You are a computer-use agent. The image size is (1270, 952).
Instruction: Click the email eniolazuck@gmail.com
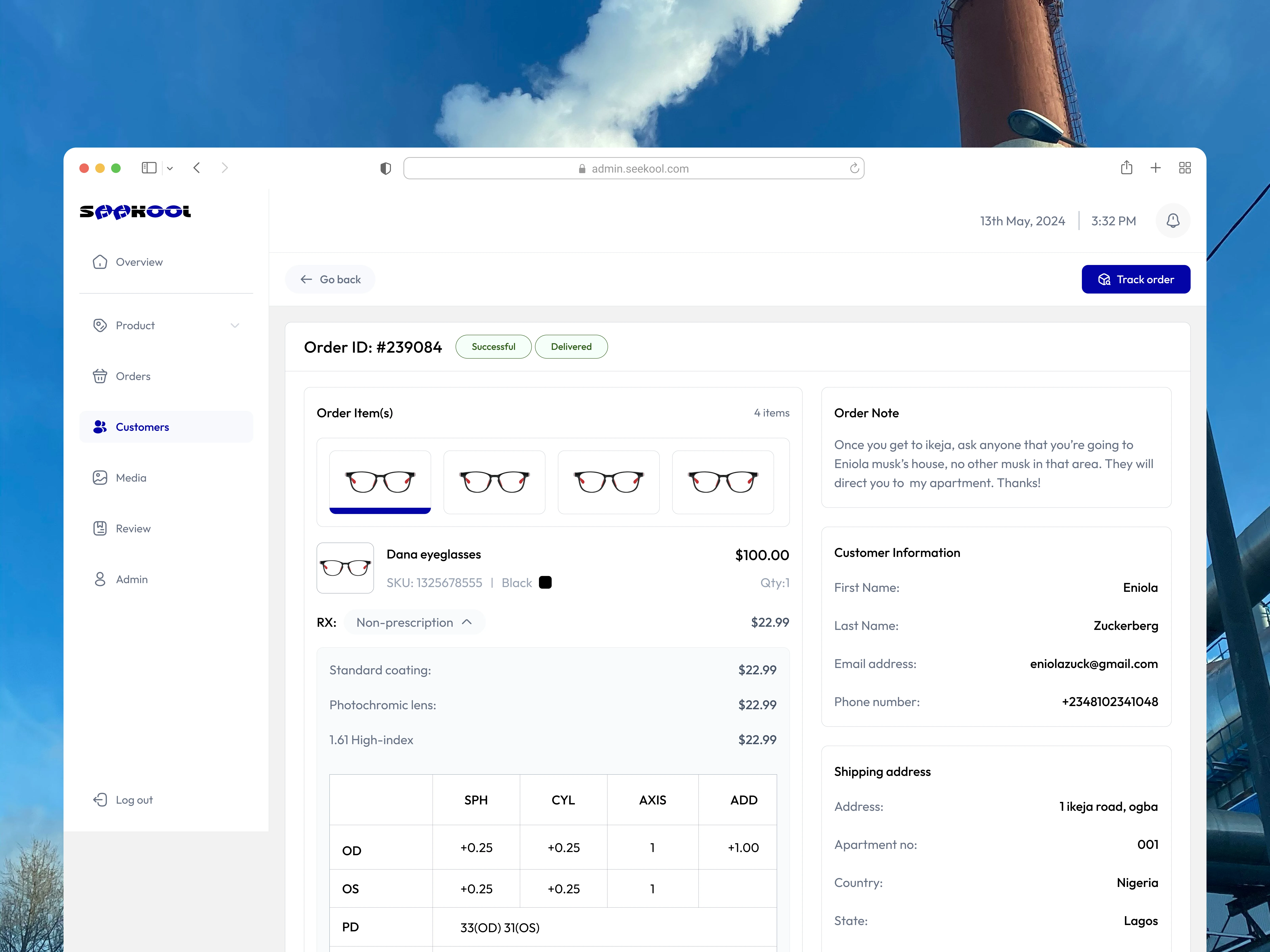tap(1094, 664)
